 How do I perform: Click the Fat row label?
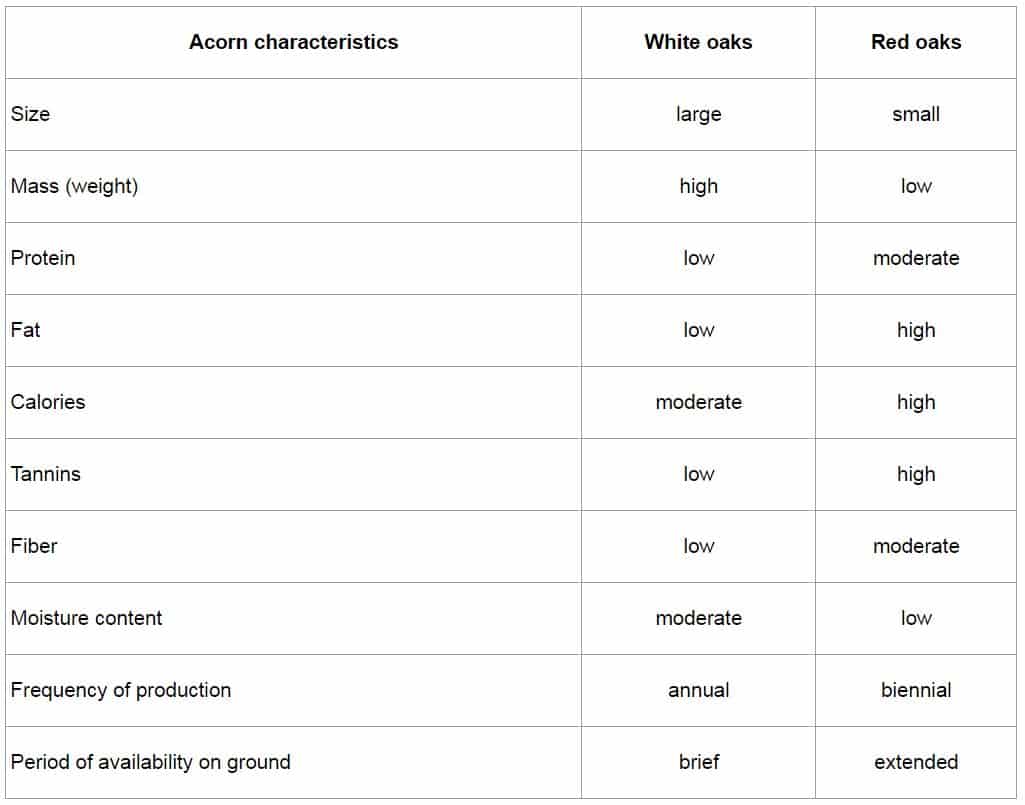click(25, 330)
